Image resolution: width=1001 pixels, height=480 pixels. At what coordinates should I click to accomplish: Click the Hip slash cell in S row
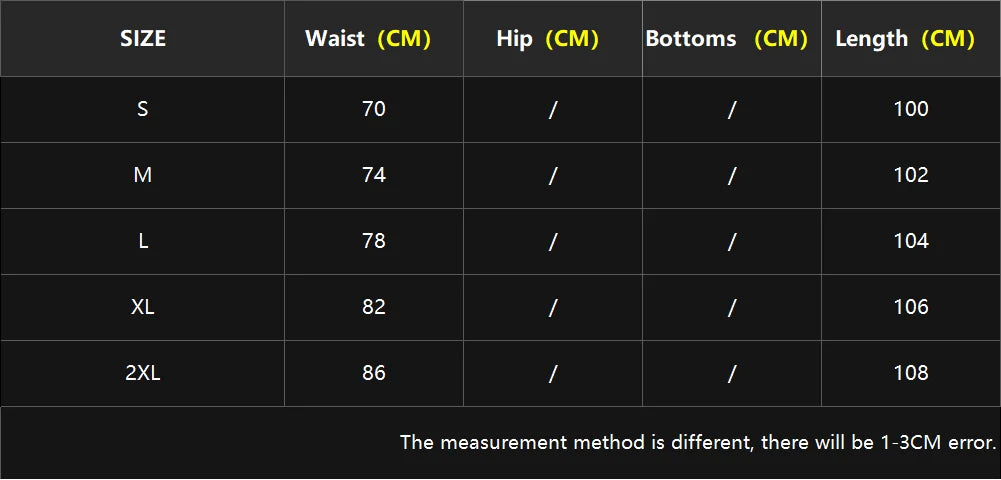(553, 110)
